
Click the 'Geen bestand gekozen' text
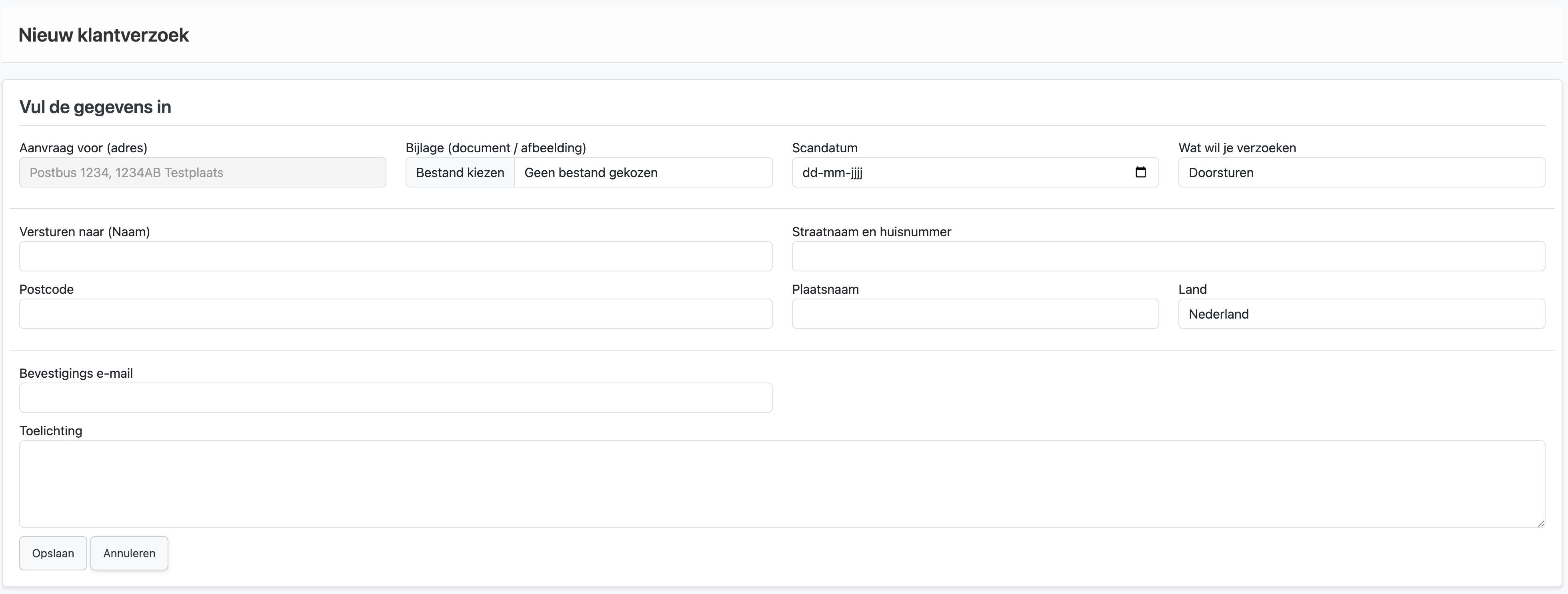tap(590, 173)
